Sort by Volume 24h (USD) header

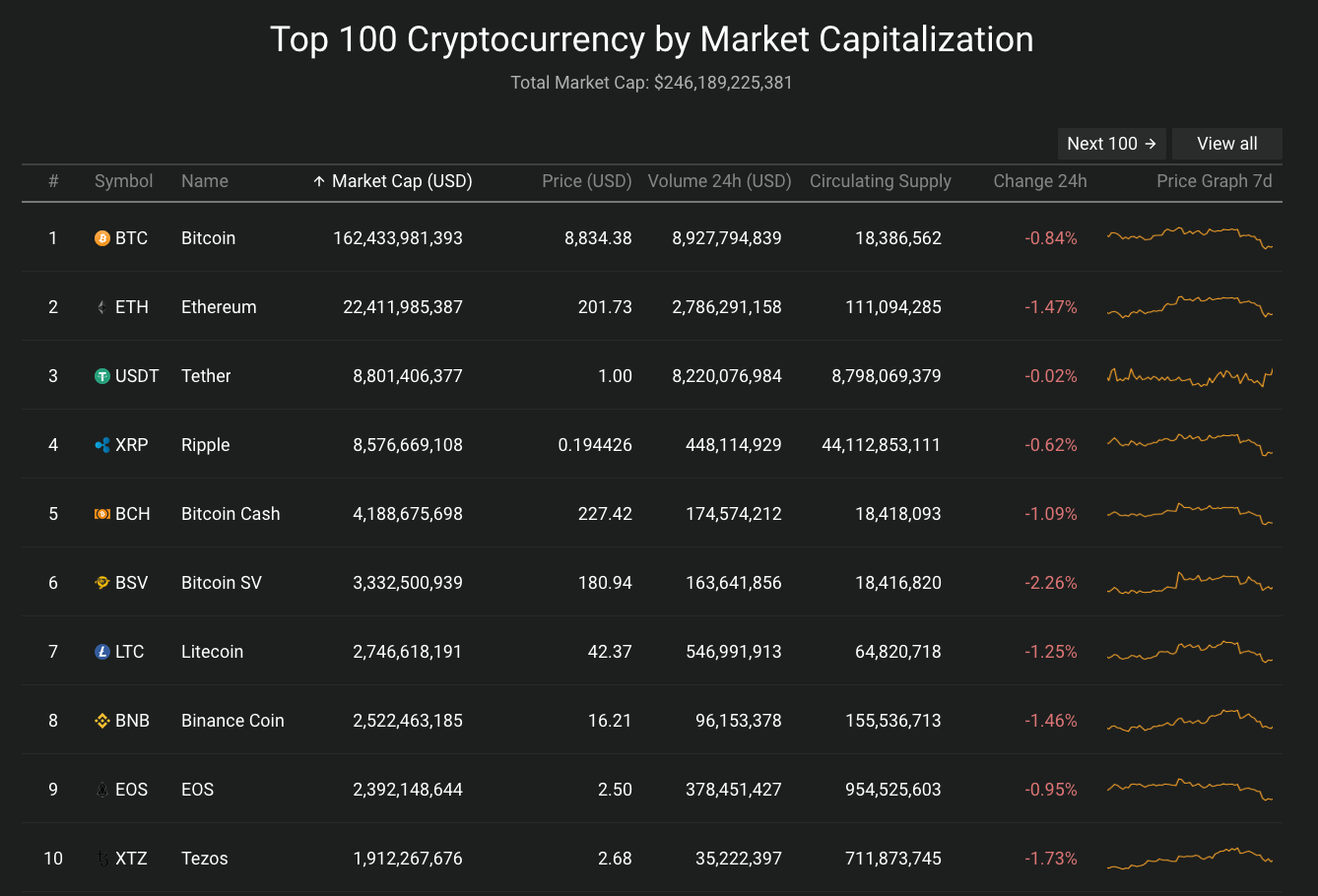point(719,181)
